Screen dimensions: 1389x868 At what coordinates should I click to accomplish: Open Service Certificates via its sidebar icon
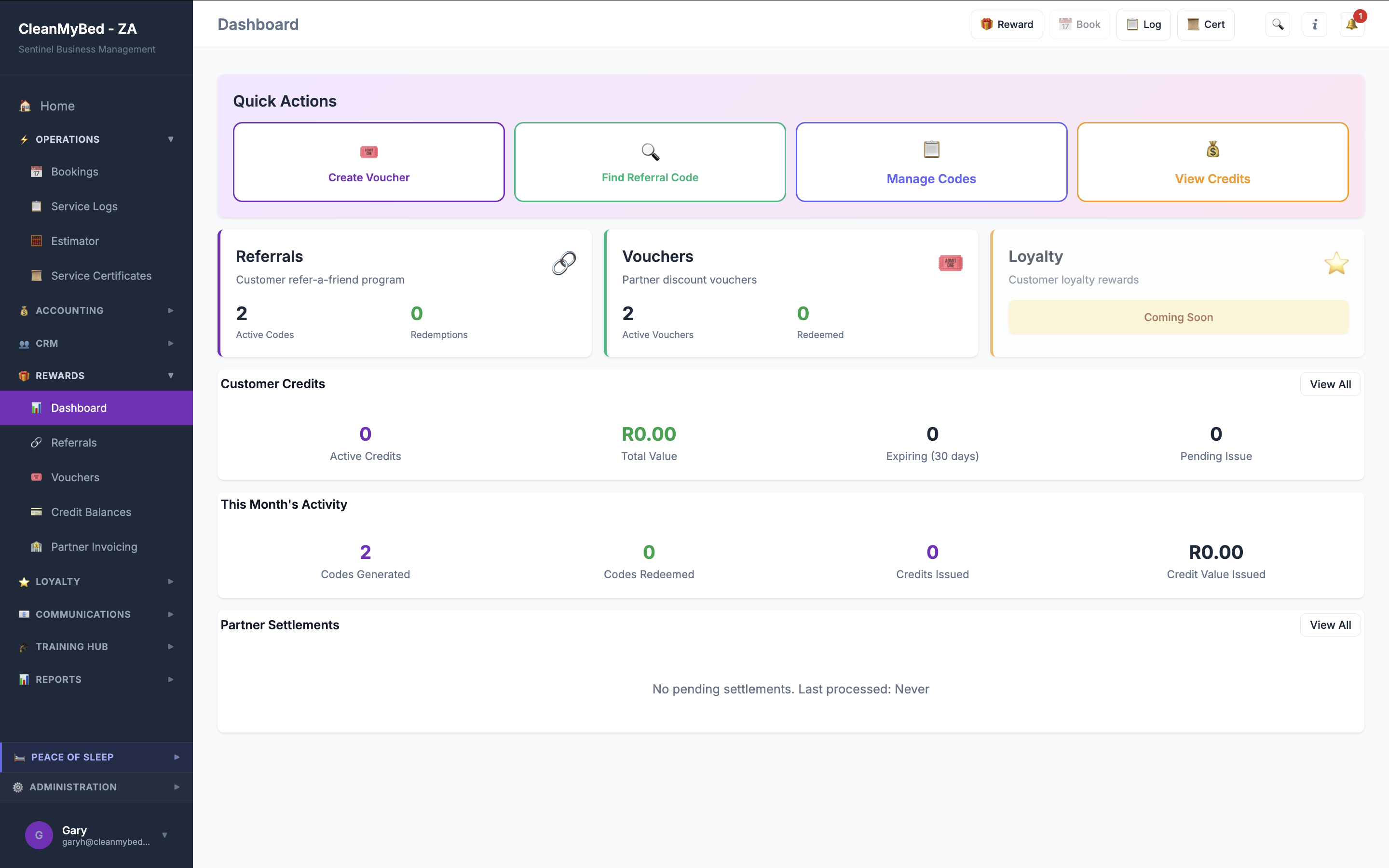(x=36, y=275)
